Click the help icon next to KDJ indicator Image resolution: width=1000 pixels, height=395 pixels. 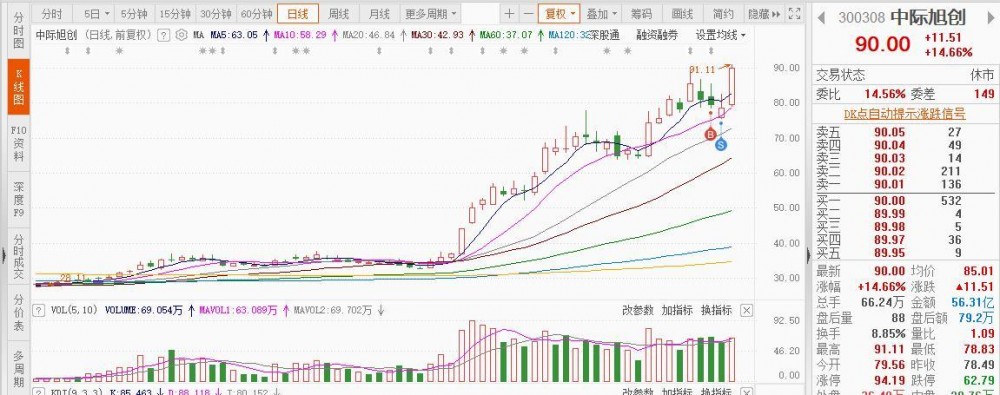click(x=39, y=392)
